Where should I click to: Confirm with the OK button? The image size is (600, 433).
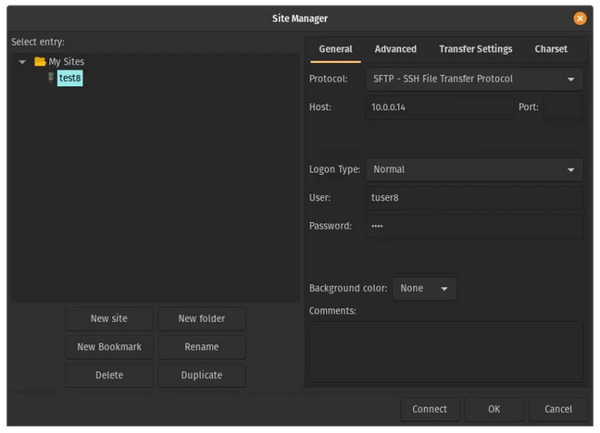(x=494, y=409)
